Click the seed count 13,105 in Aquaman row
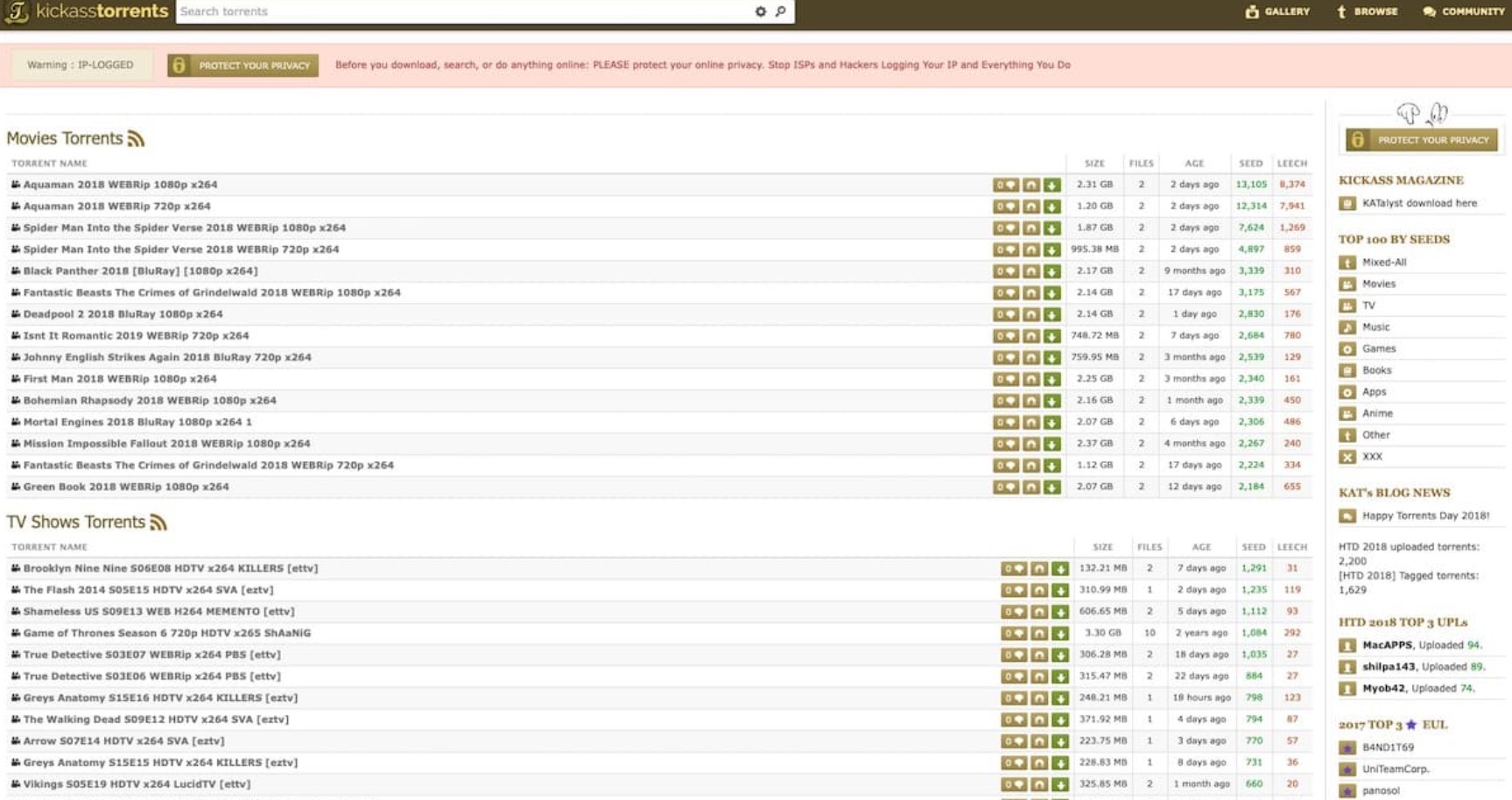This screenshot has height=800, width=1512. [x=1251, y=185]
